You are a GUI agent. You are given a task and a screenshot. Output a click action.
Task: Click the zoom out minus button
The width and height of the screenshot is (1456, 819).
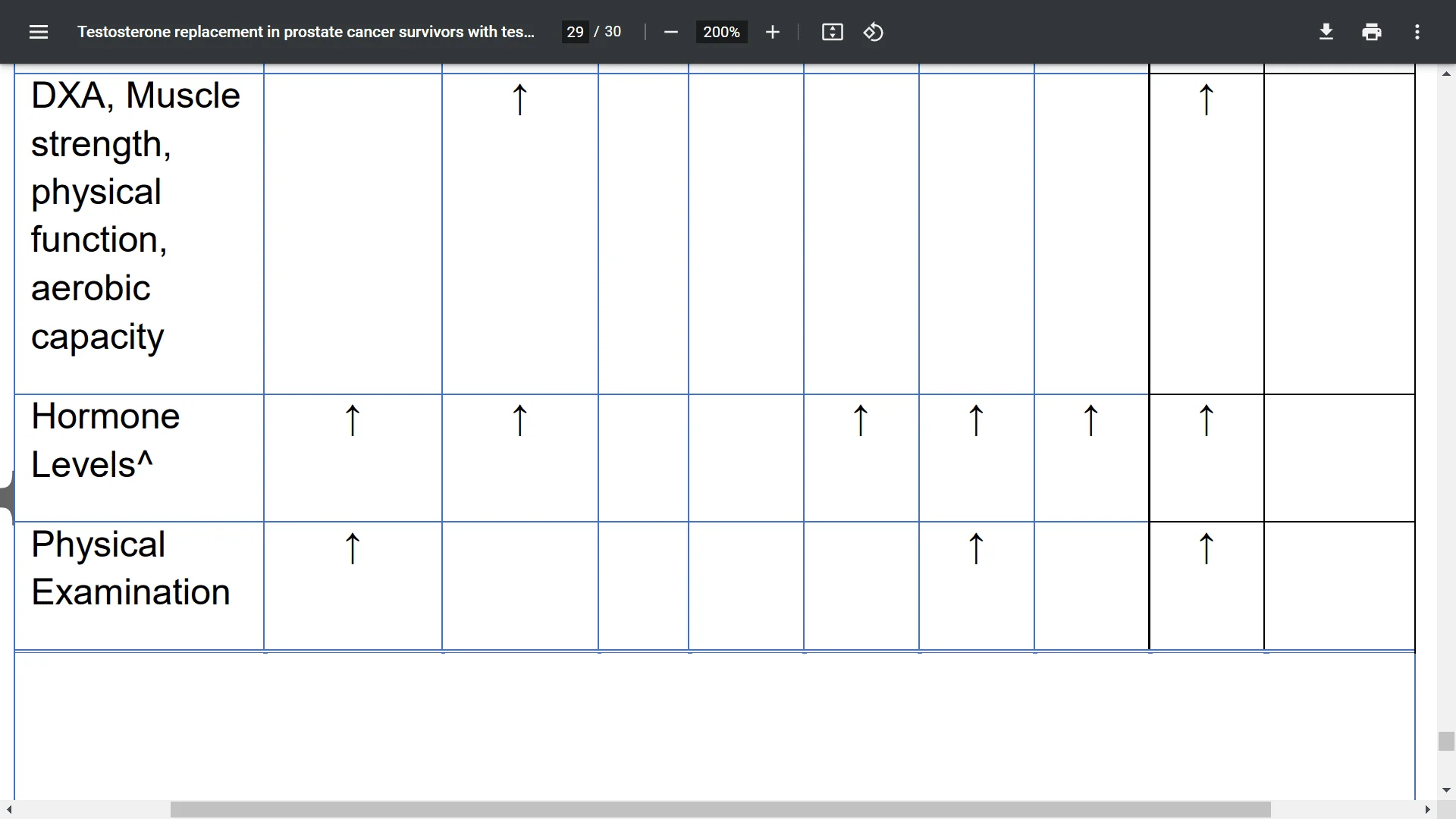coord(670,32)
